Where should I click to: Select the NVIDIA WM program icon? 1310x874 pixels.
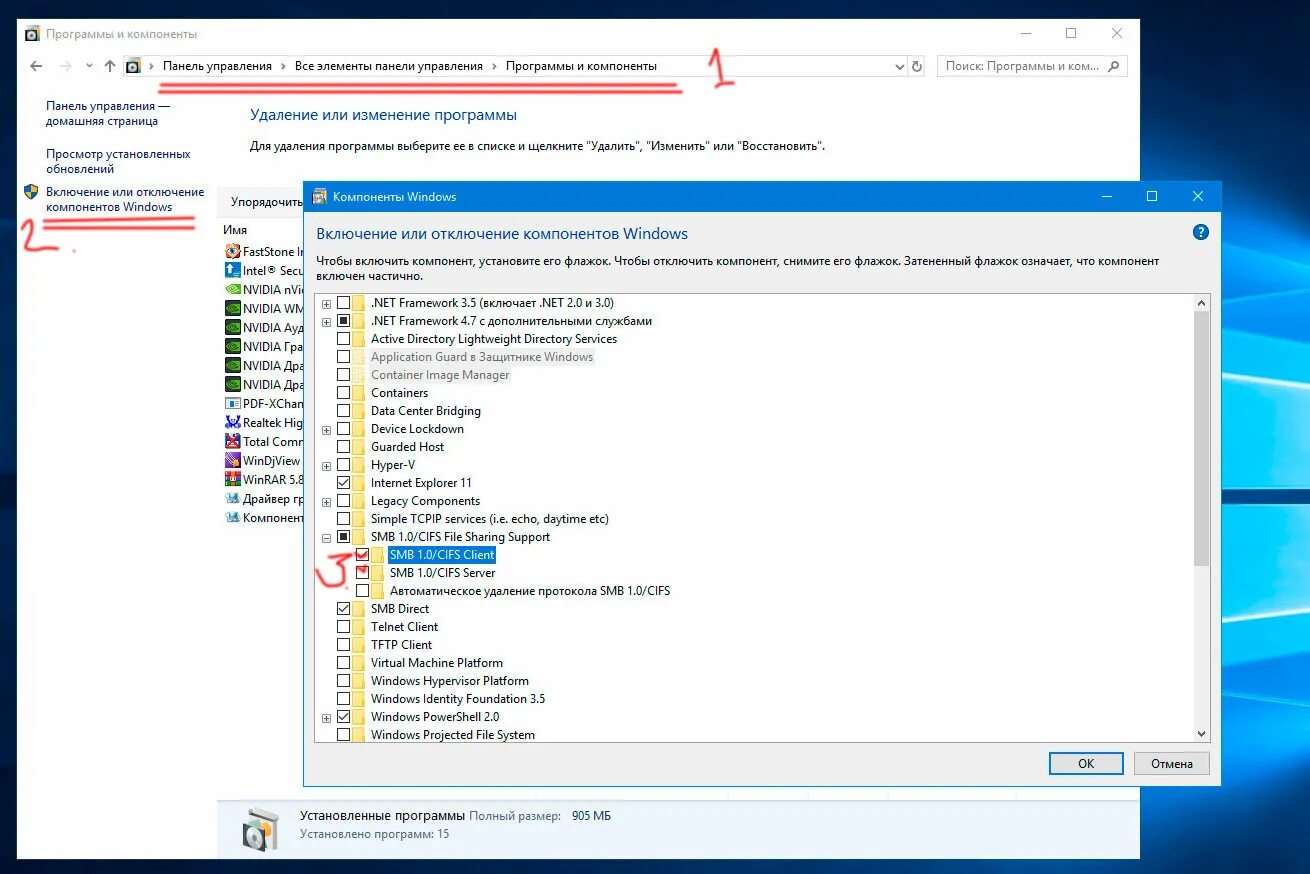233,309
